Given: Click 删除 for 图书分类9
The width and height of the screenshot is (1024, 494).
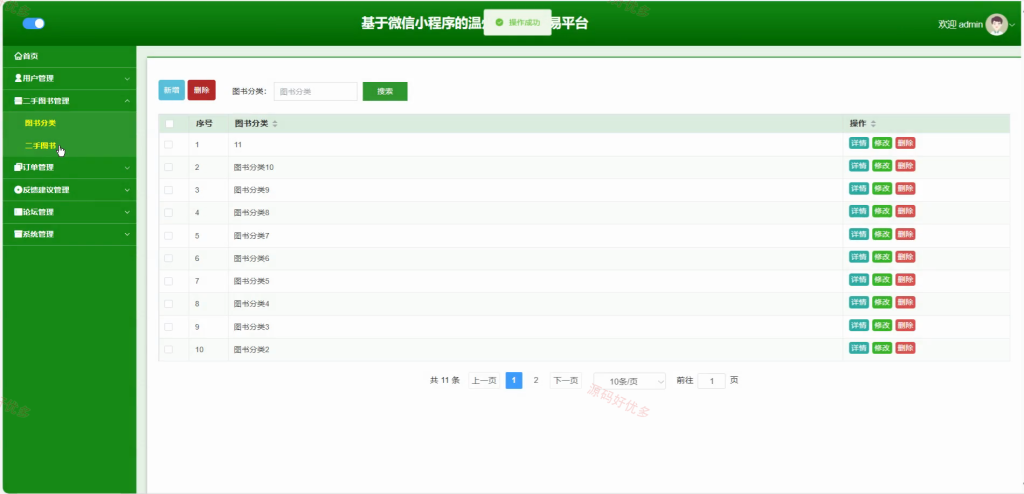Looking at the screenshot, I should (x=905, y=188).
